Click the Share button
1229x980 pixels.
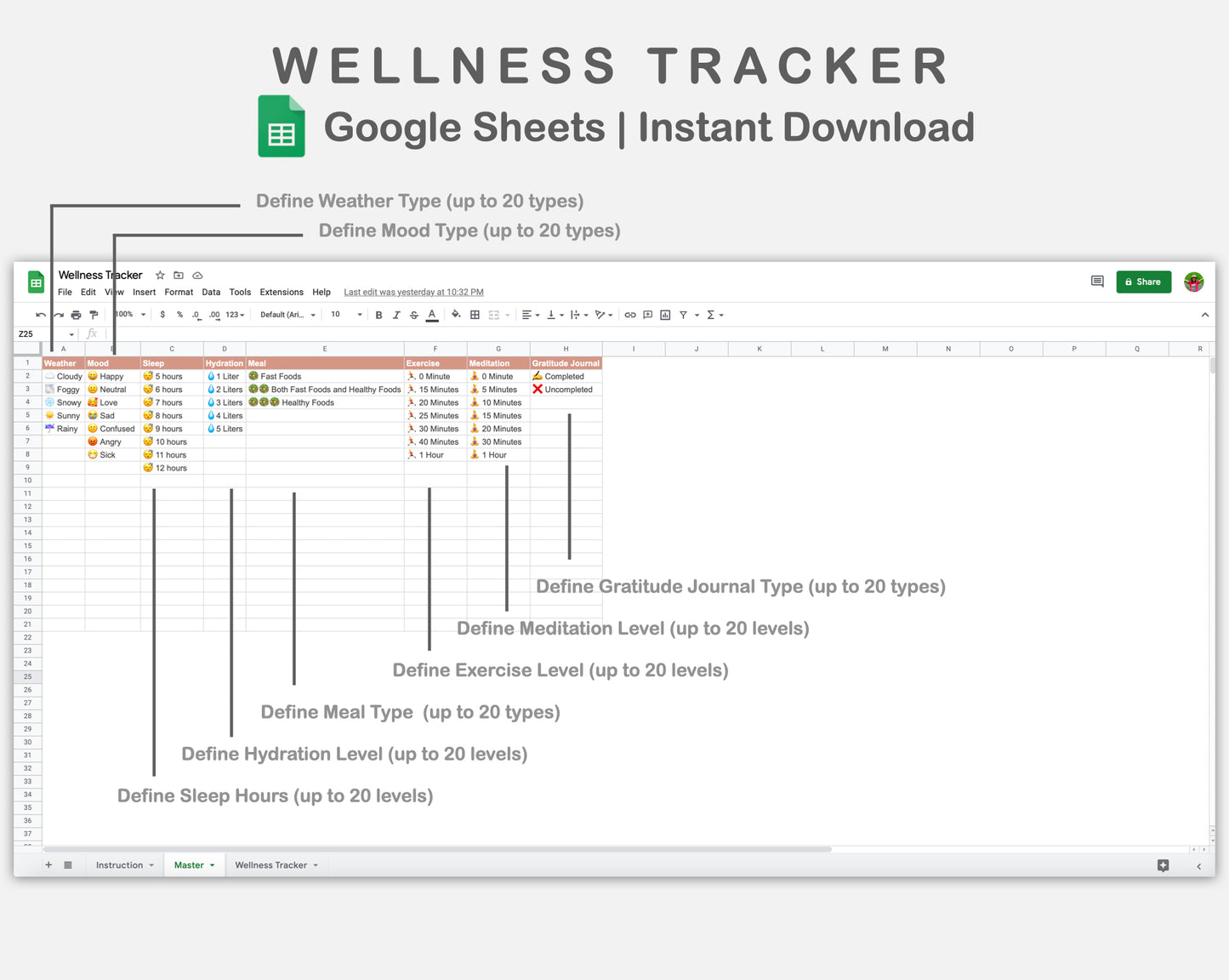[1143, 282]
